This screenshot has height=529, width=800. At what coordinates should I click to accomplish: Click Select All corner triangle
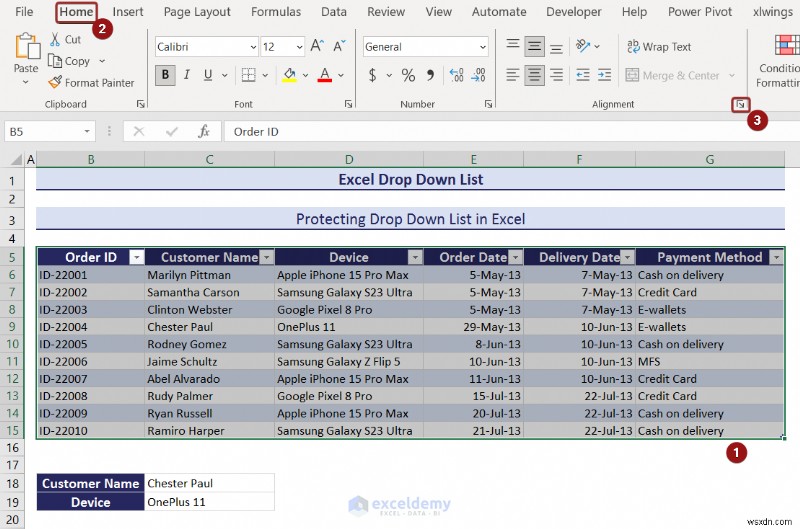point(16,160)
